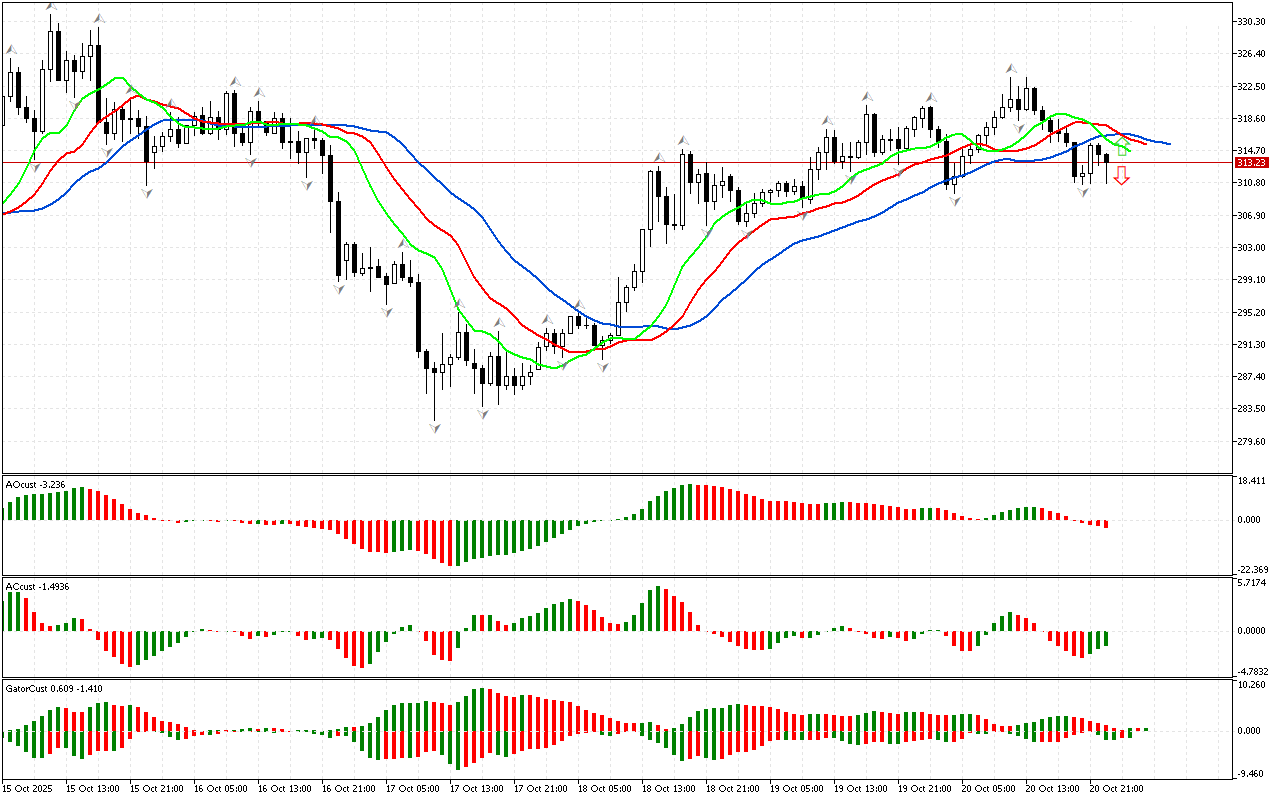The image size is (1280, 800).
Task: Click the red down arrow sell signal
Action: click(x=1122, y=176)
